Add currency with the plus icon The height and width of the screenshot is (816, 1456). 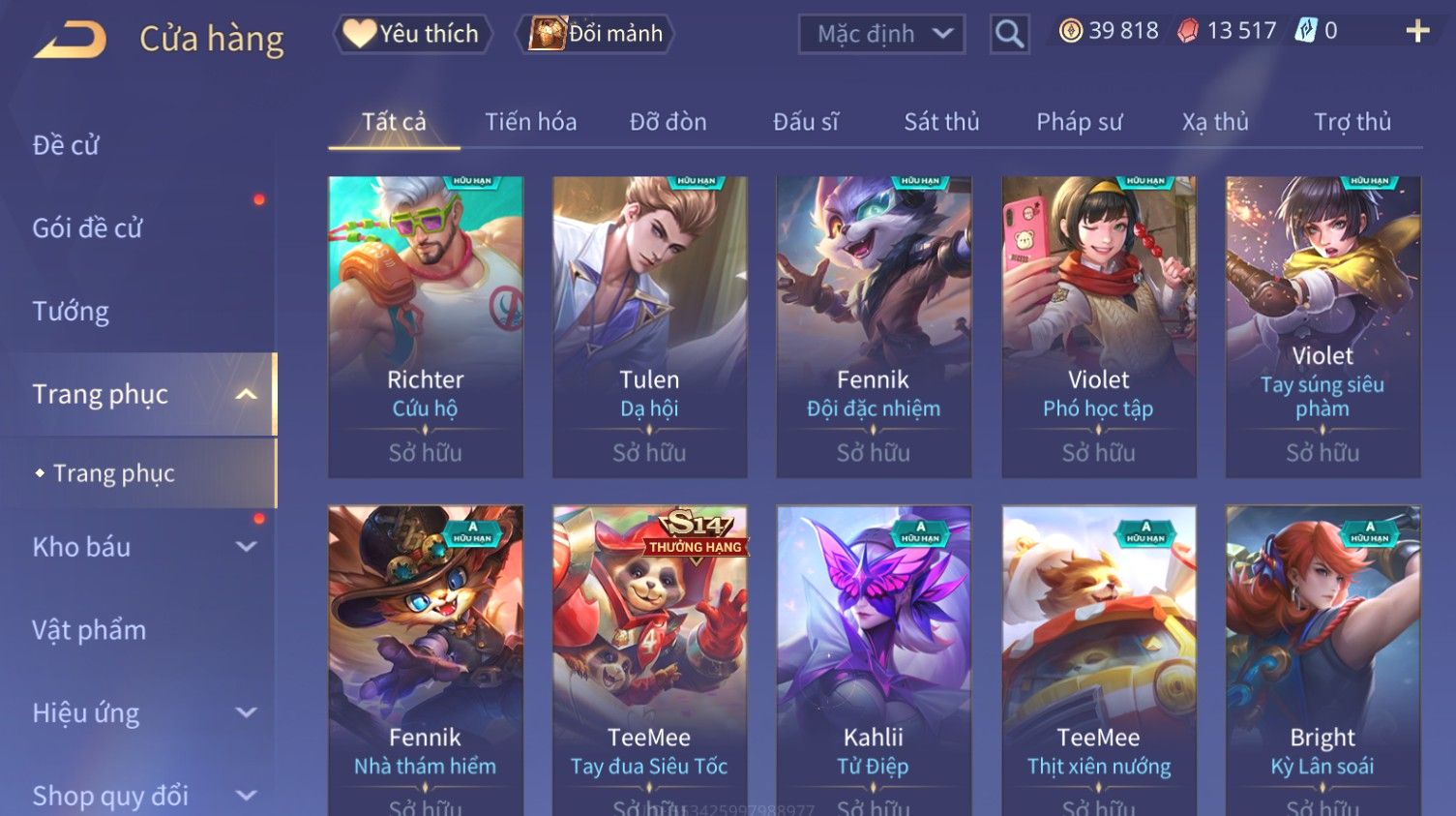(x=1417, y=32)
